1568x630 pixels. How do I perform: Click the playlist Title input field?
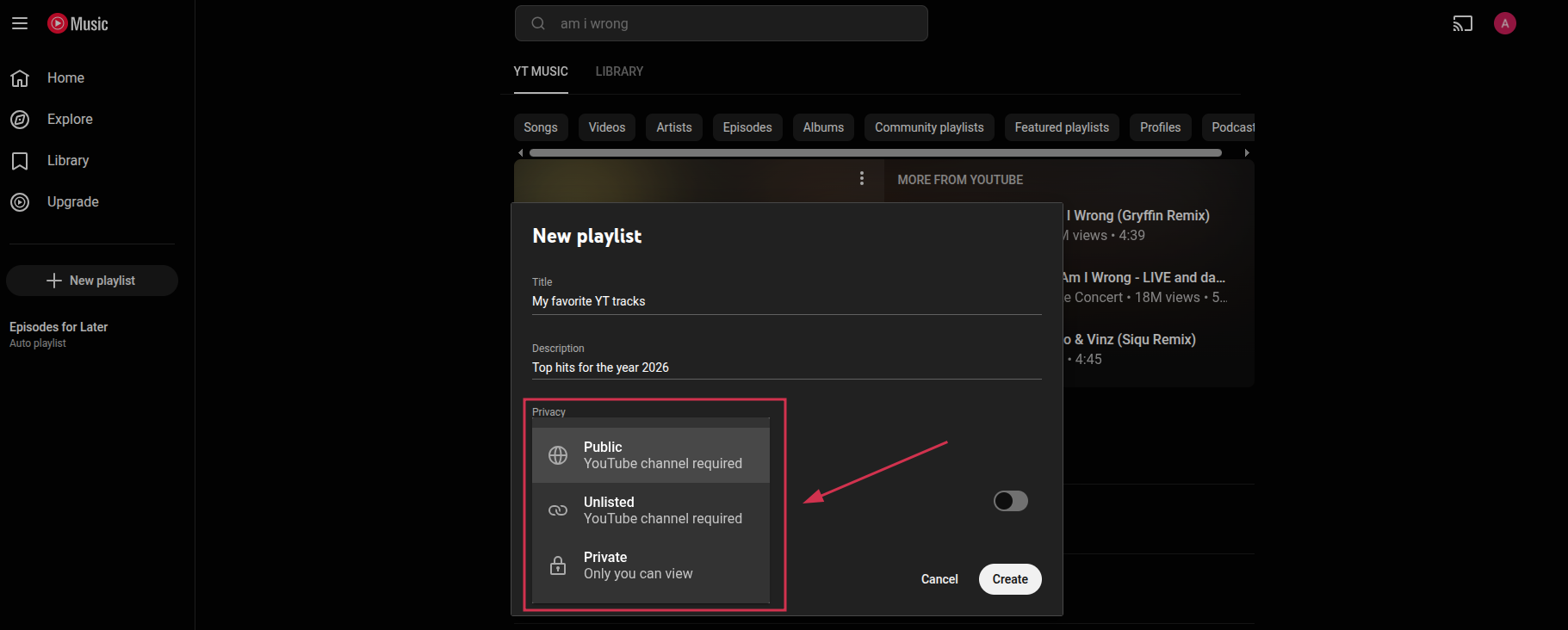click(787, 301)
